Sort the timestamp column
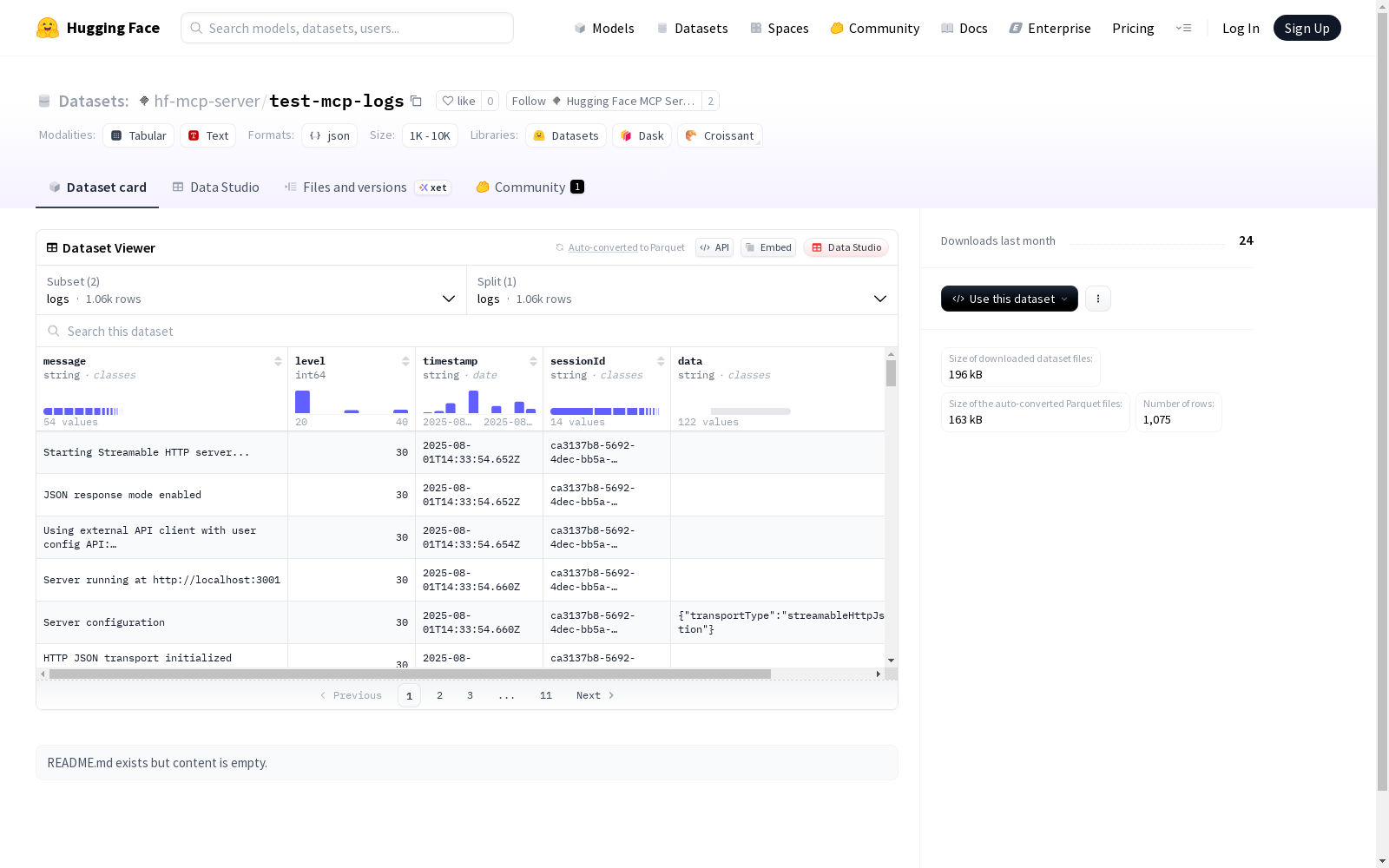This screenshot has height=868, width=1389. (533, 361)
